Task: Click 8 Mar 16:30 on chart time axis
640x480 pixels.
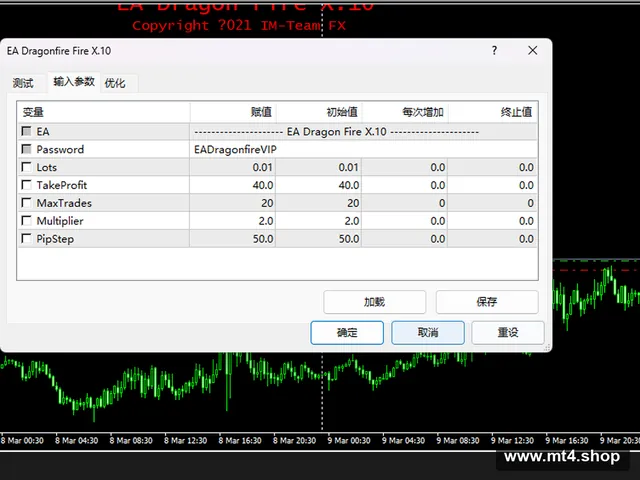Action: [x=240, y=441]
